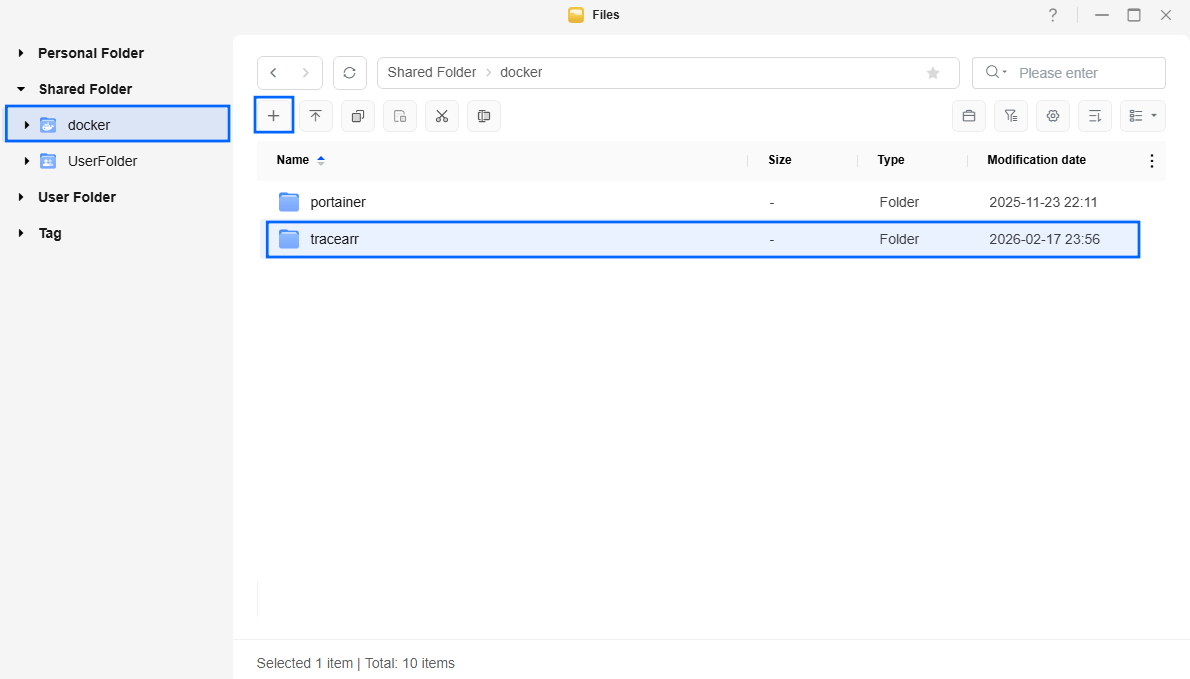The image size is (1190, 679).
Task: Click the upload arrow icon
Action: (315, 116)
